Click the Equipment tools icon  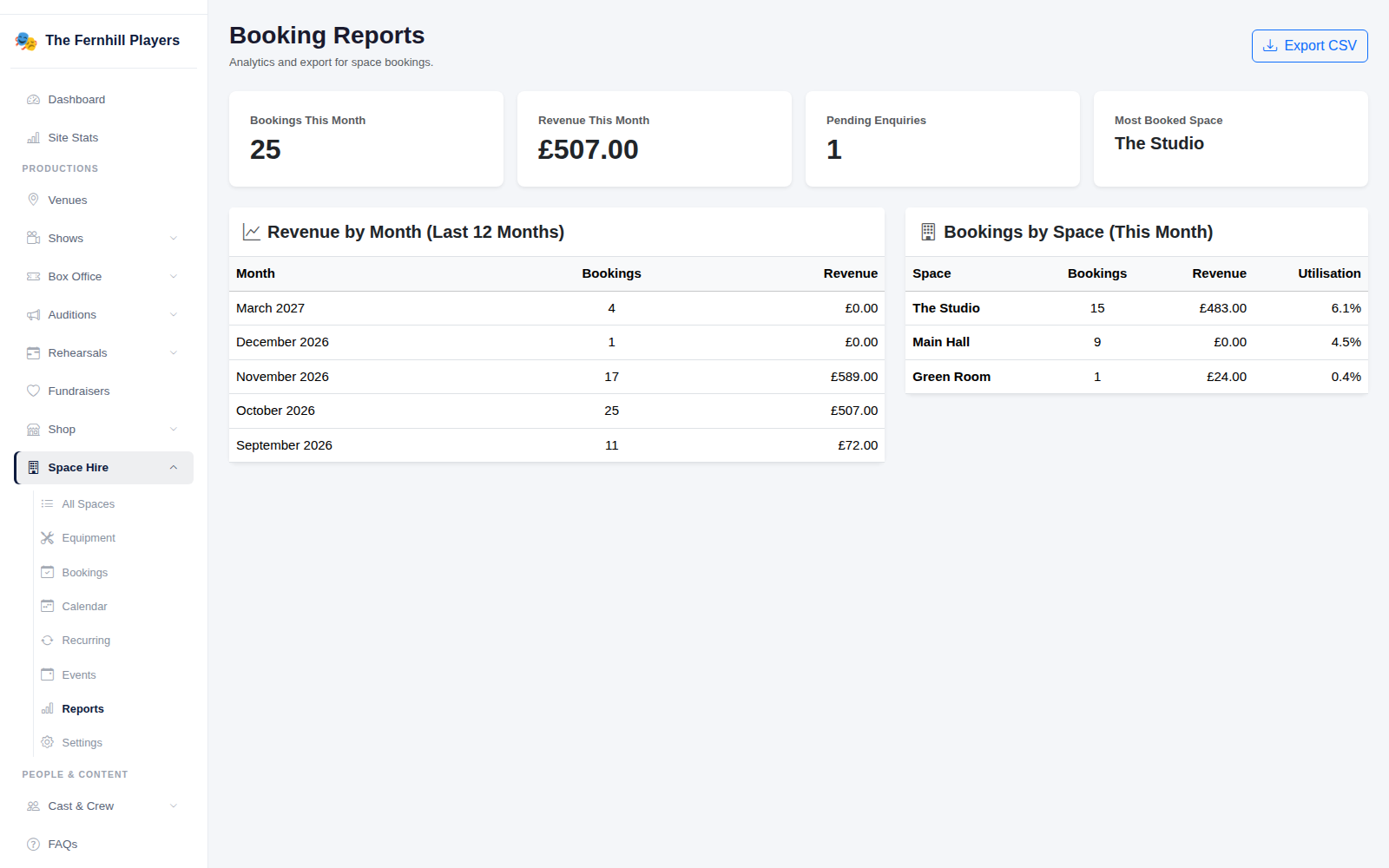pyautogui.click(x=47, y=538)
